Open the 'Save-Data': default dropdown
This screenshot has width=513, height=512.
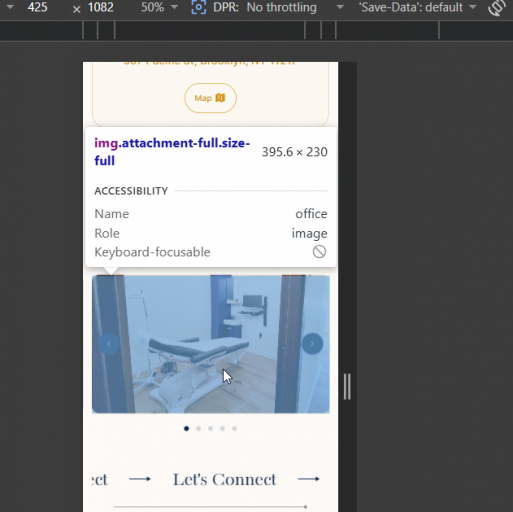click(x=417, y=7)
